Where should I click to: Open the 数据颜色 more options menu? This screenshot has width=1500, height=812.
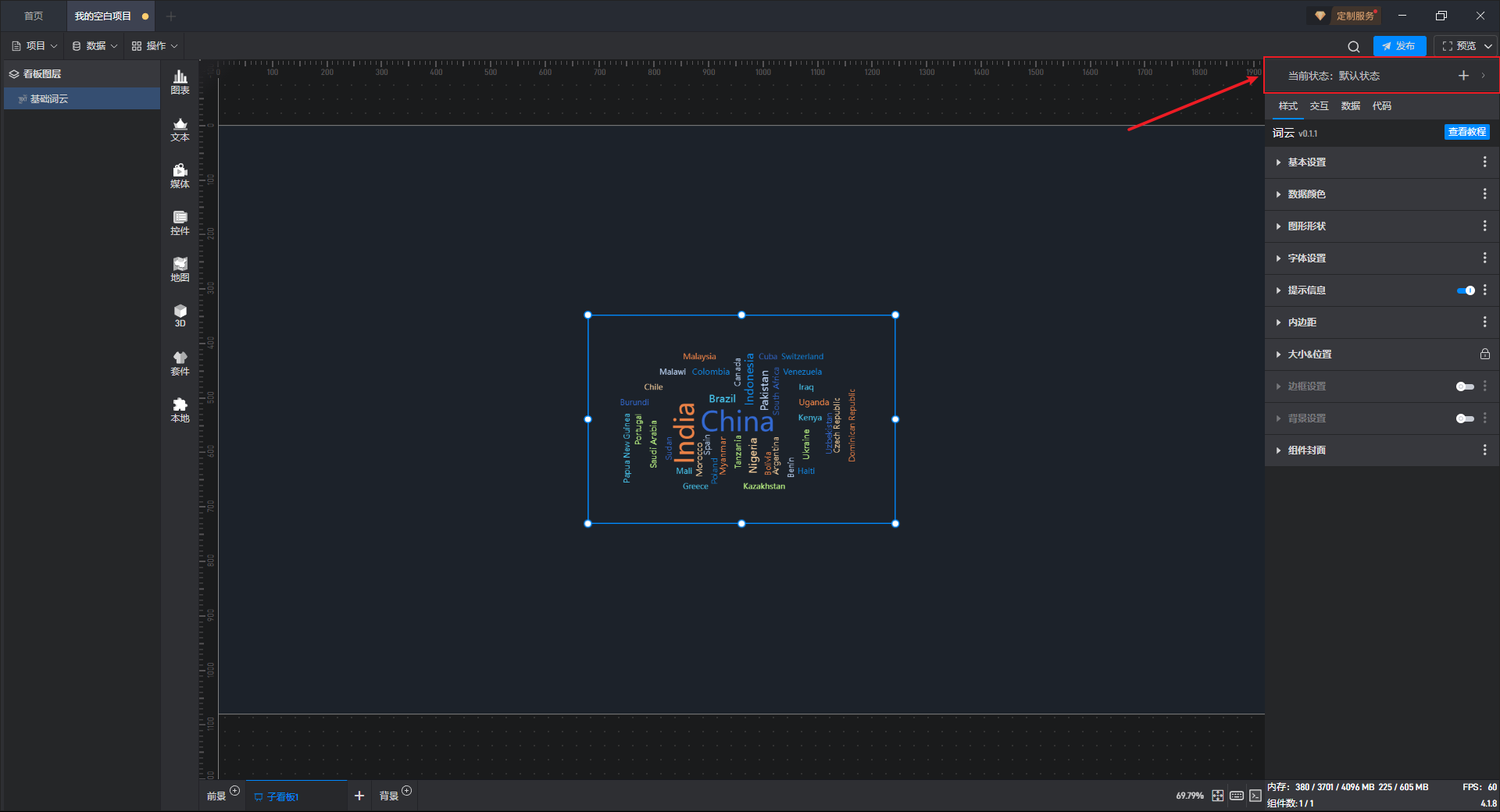click(1484, 194)
